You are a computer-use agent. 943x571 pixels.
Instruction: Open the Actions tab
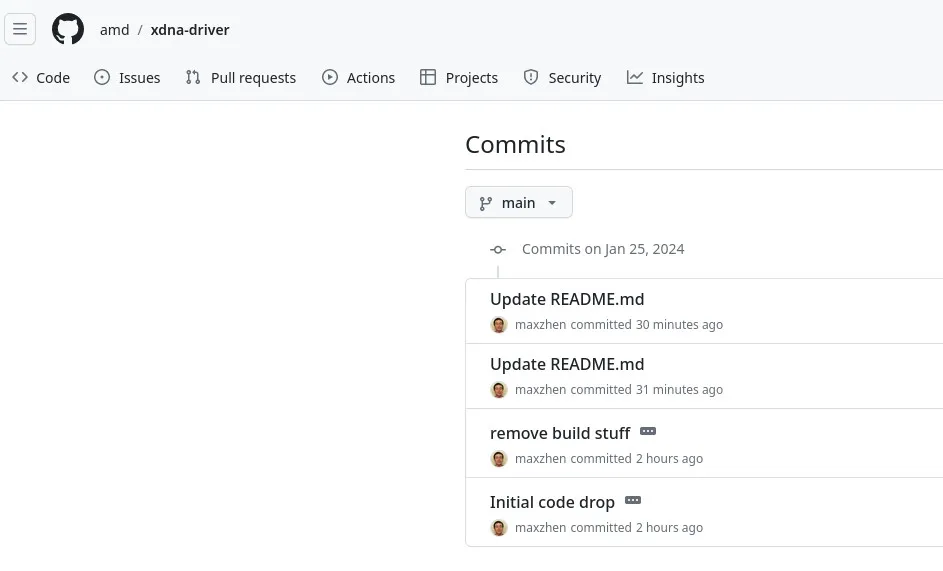click(x=358, y=78)
